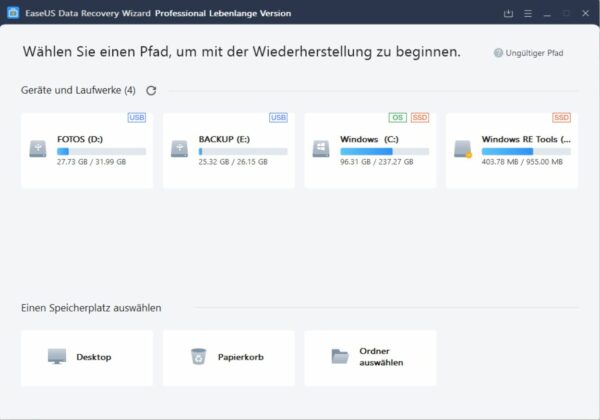600x420 pixels.
Task: Refresh the devices and drives list
Action: 151,91
